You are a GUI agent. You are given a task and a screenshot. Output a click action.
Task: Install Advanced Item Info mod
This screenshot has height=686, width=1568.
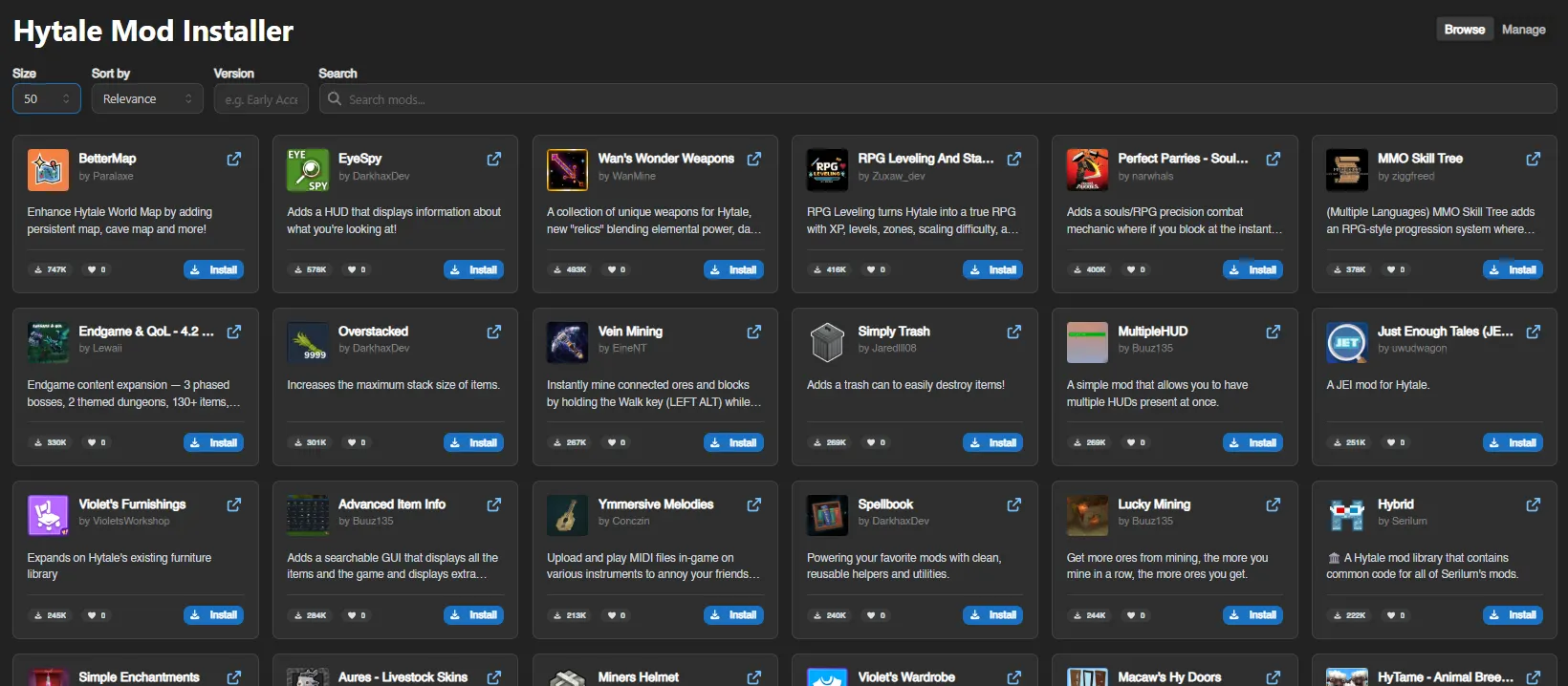pyautogui.click(x=473, y=616)
